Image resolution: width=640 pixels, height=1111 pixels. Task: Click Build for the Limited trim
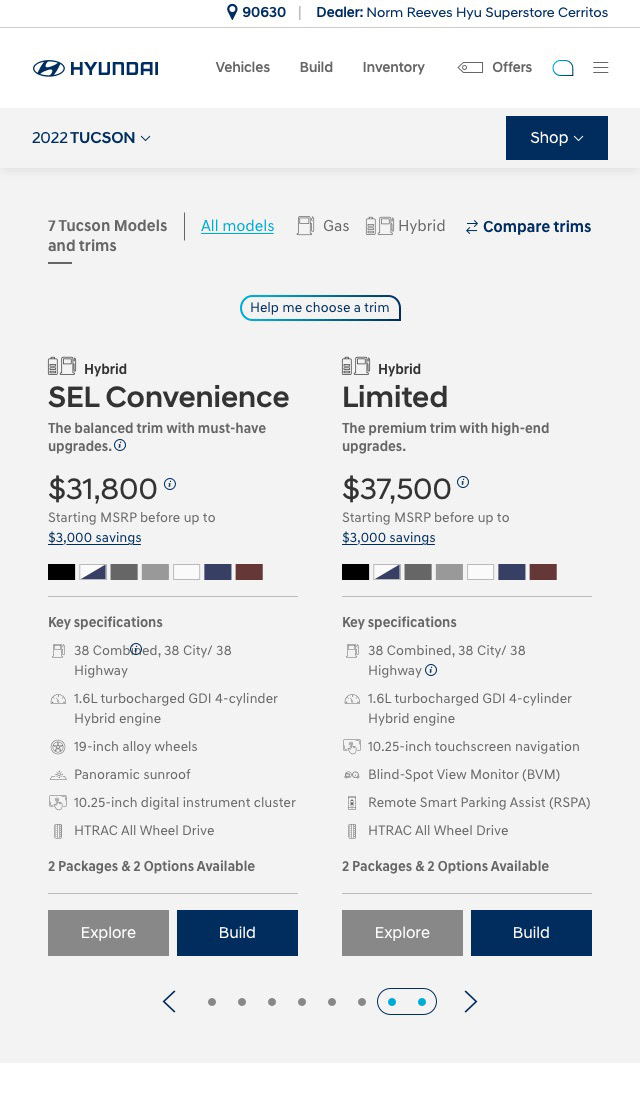coord(531,932)
